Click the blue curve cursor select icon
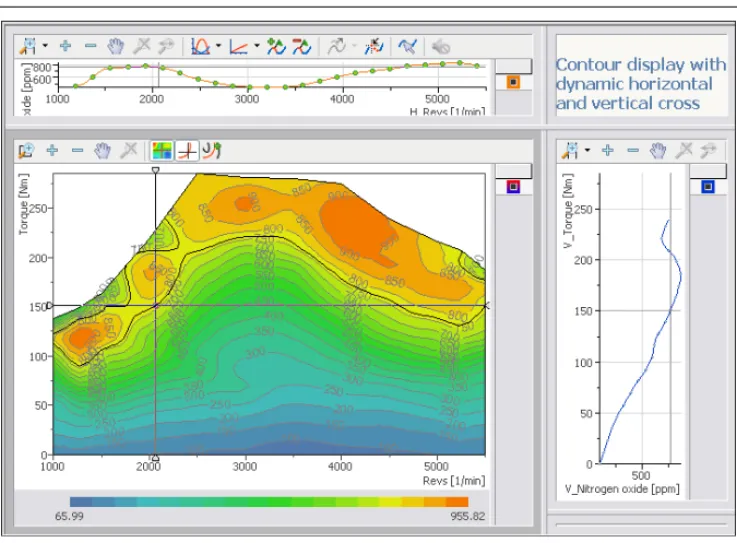 (x=407, y=46)
